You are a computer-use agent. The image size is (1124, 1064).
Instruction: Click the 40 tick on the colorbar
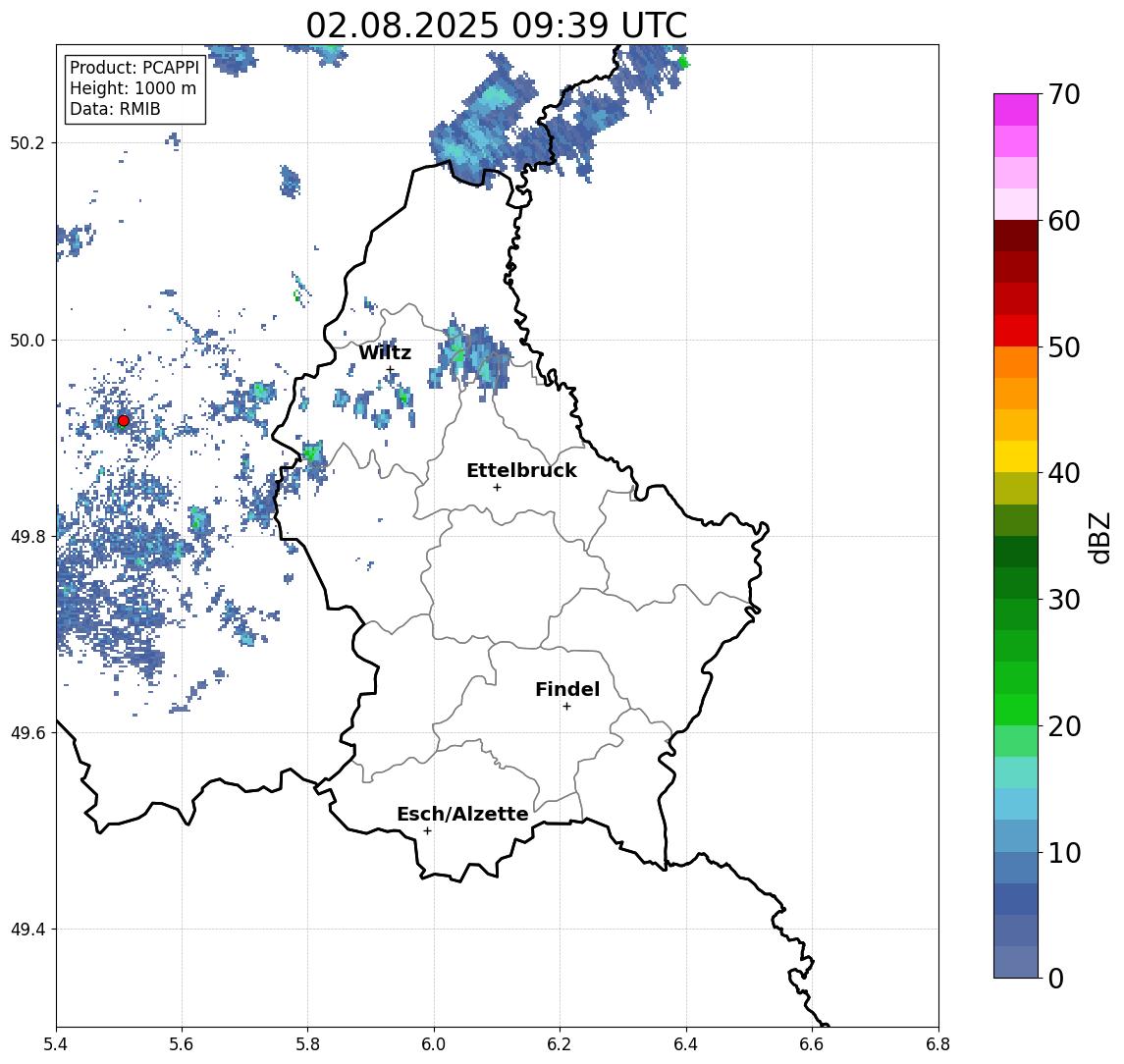point(1064,473)
